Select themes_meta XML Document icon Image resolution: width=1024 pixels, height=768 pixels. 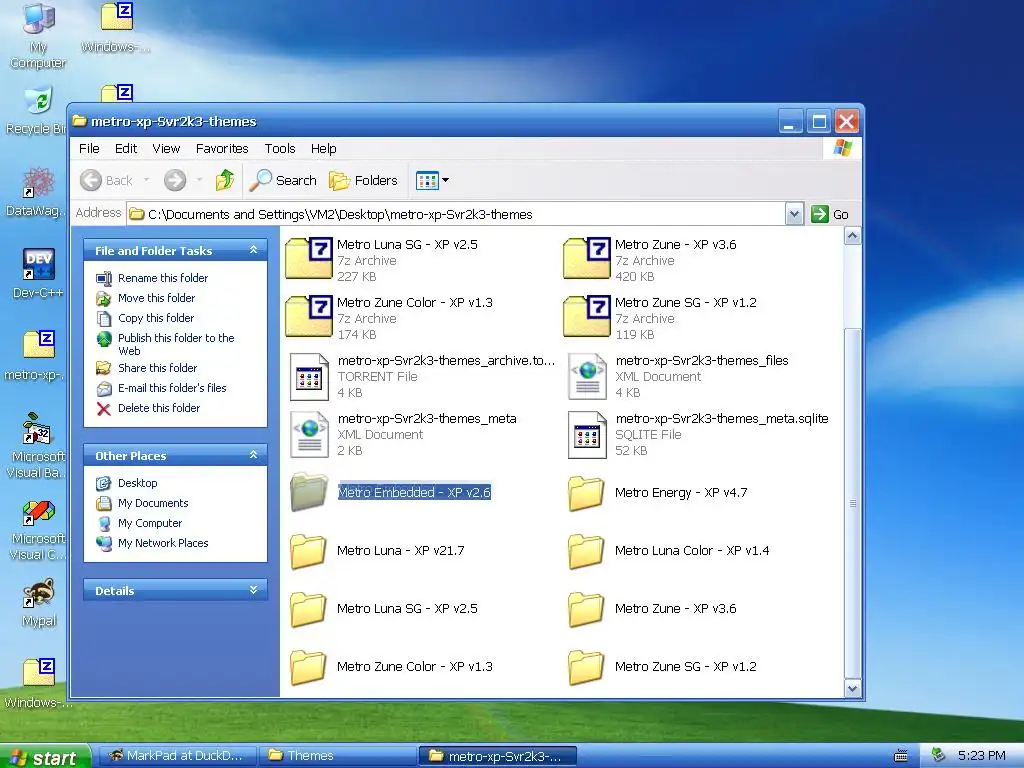point(309,435)
